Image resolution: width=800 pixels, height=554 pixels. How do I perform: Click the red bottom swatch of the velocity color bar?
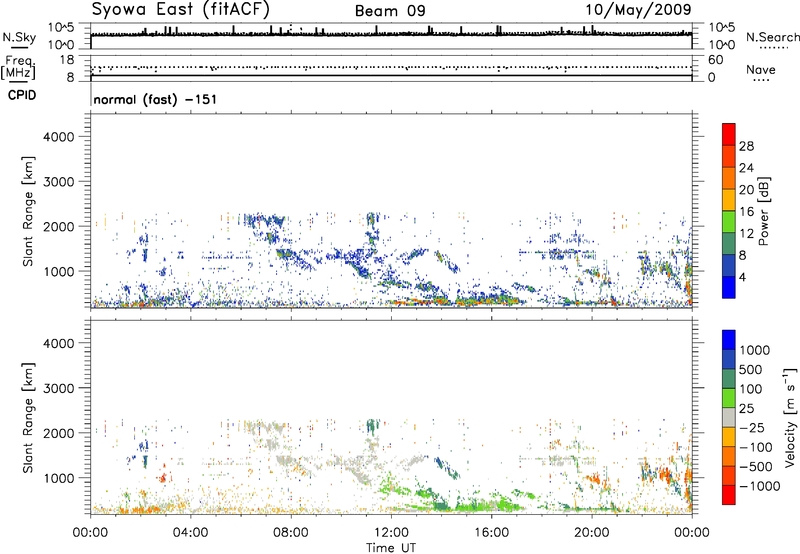(729, 495)
